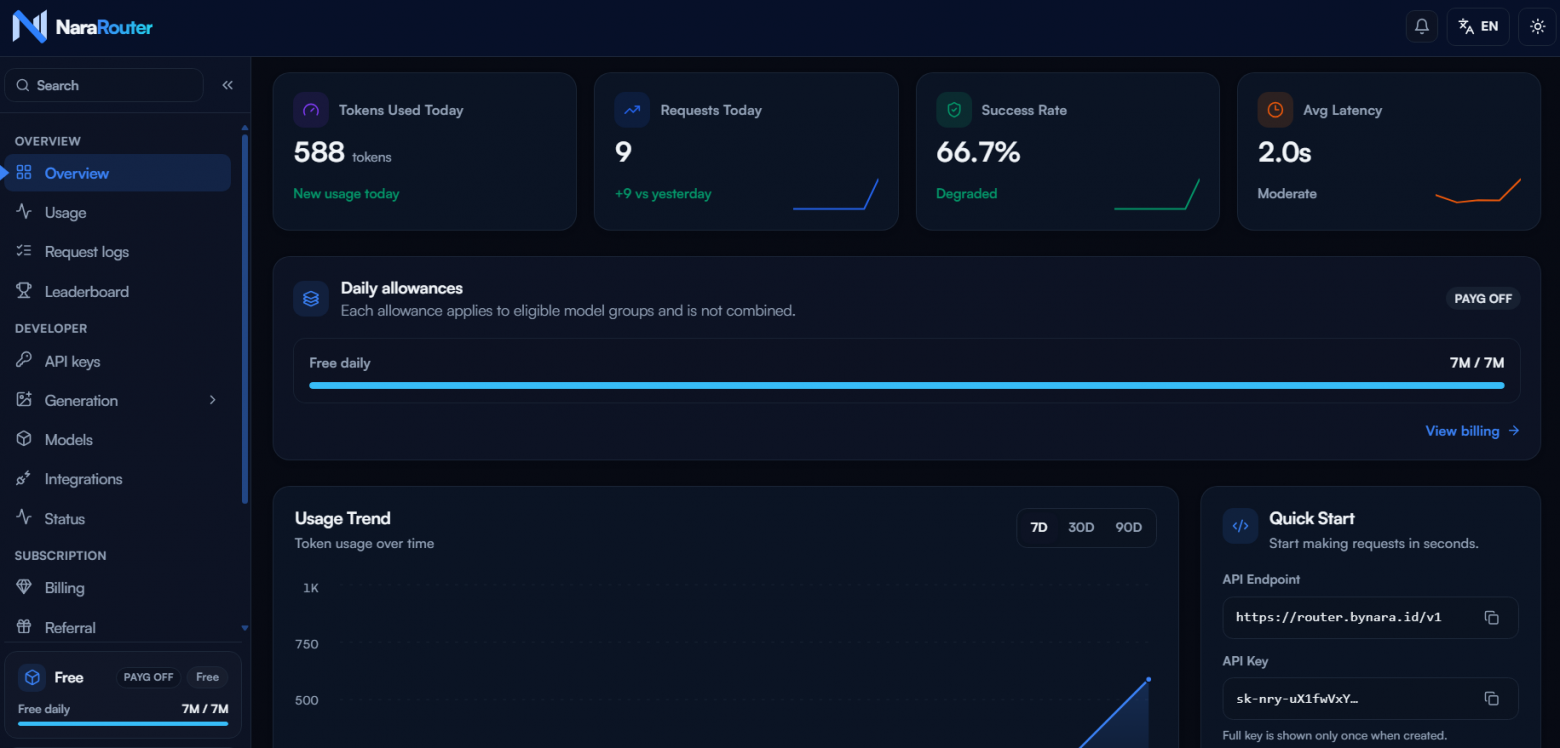The width and height of the screenshot is (1560, 748).
Task: Click the Avg Latency clock icon
Action: click(1275, 110)
